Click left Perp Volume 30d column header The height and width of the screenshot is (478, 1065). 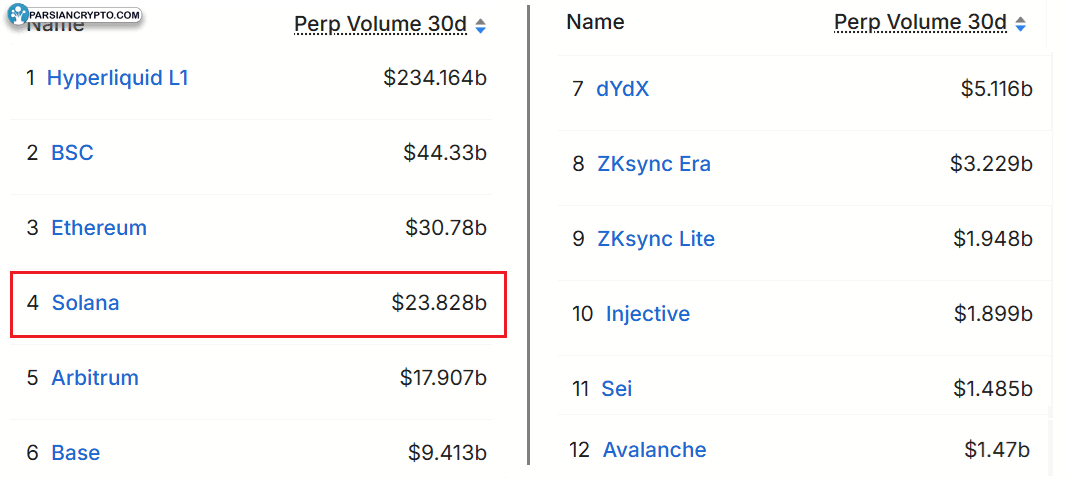[380, 25]
